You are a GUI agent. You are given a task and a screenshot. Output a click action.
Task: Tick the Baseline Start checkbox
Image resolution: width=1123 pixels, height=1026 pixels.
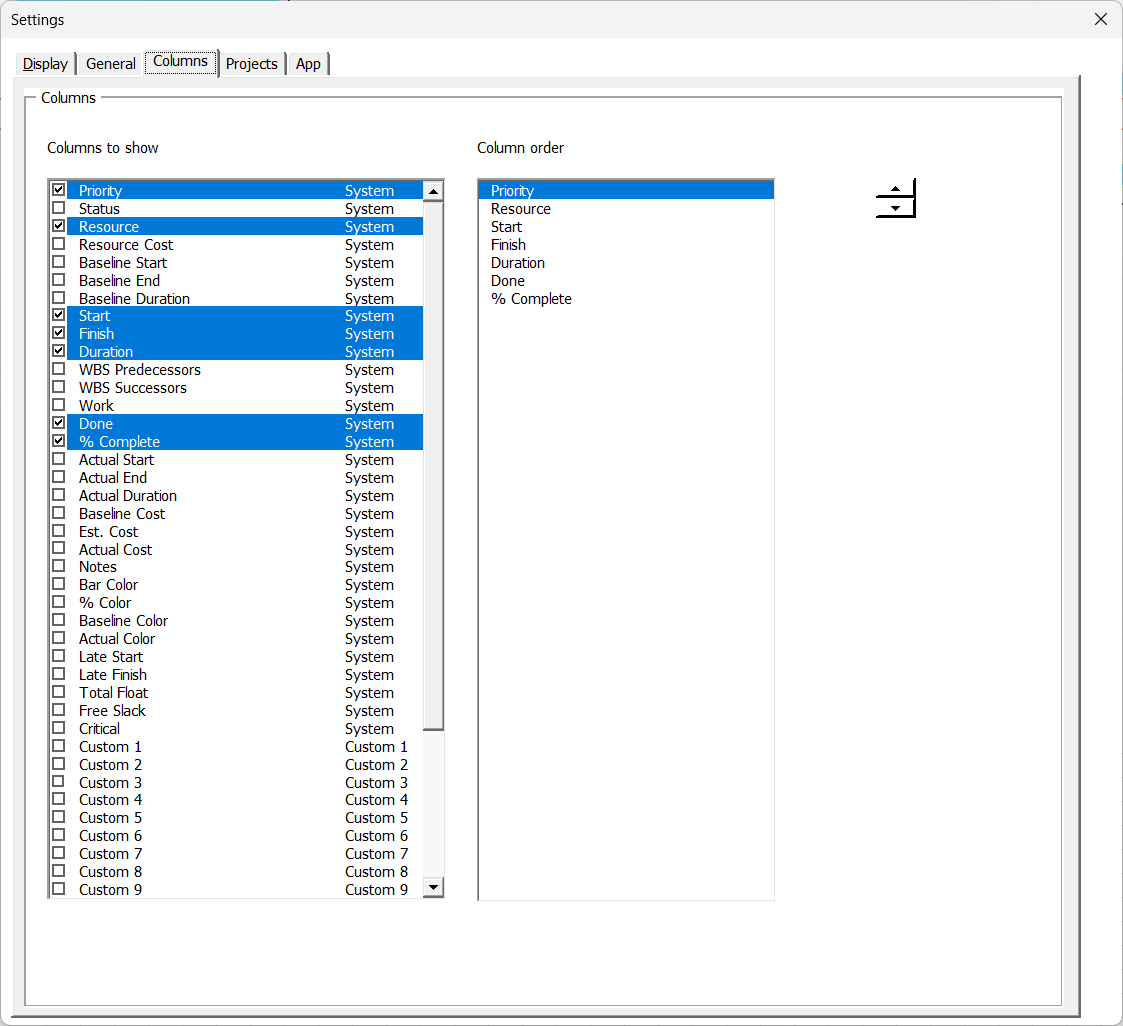59,262
